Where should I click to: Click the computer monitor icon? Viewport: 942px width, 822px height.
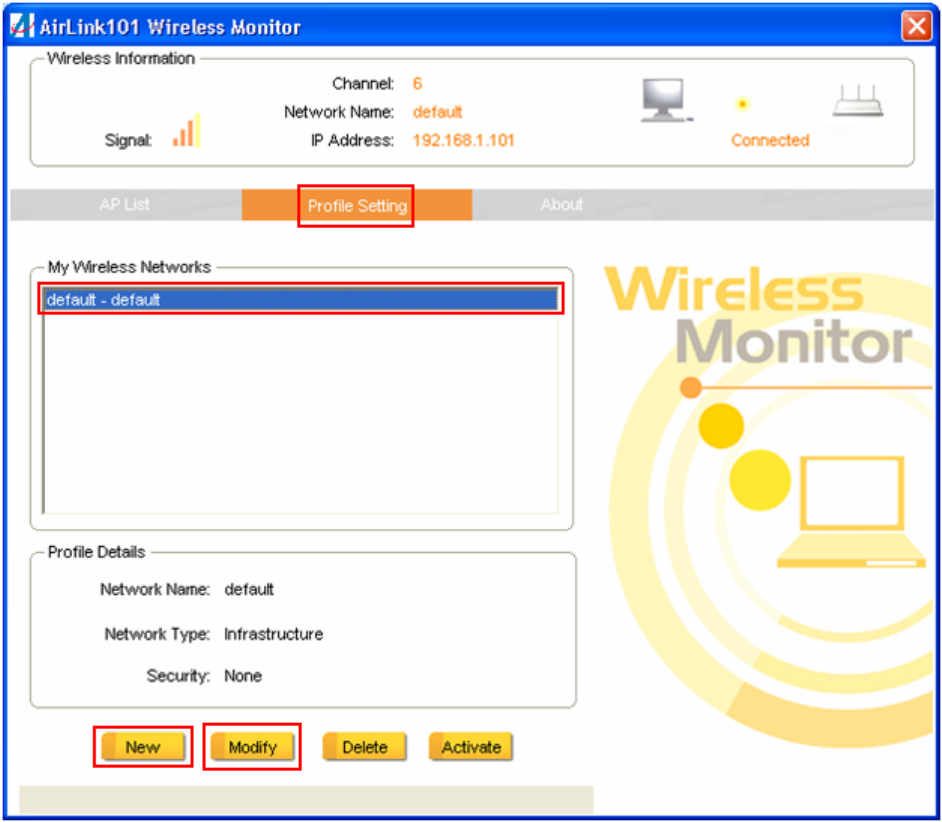[666, 100]
